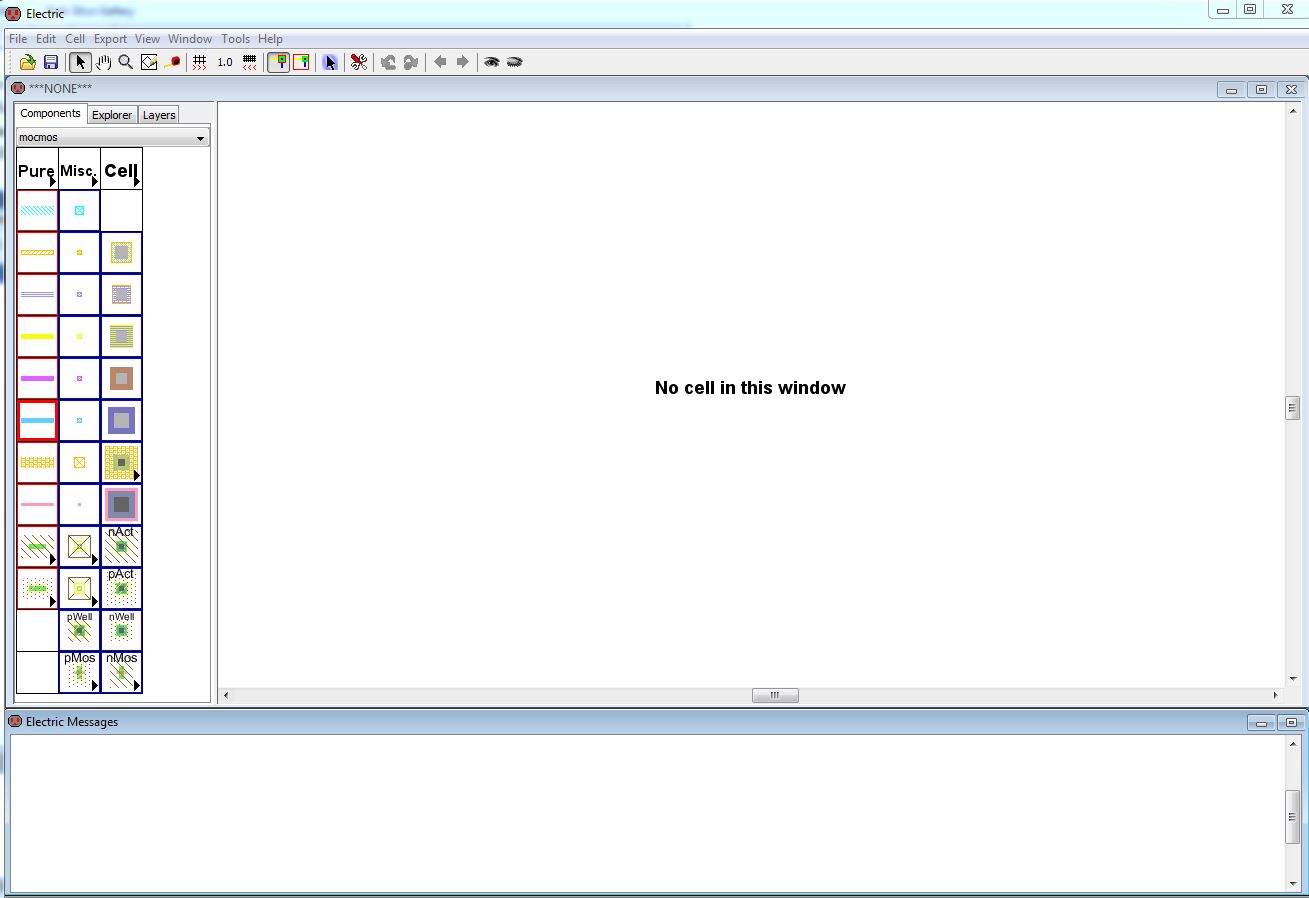
Task: Enable Outline Edit mode with the pencil icon
Action: tap(149, 62)
